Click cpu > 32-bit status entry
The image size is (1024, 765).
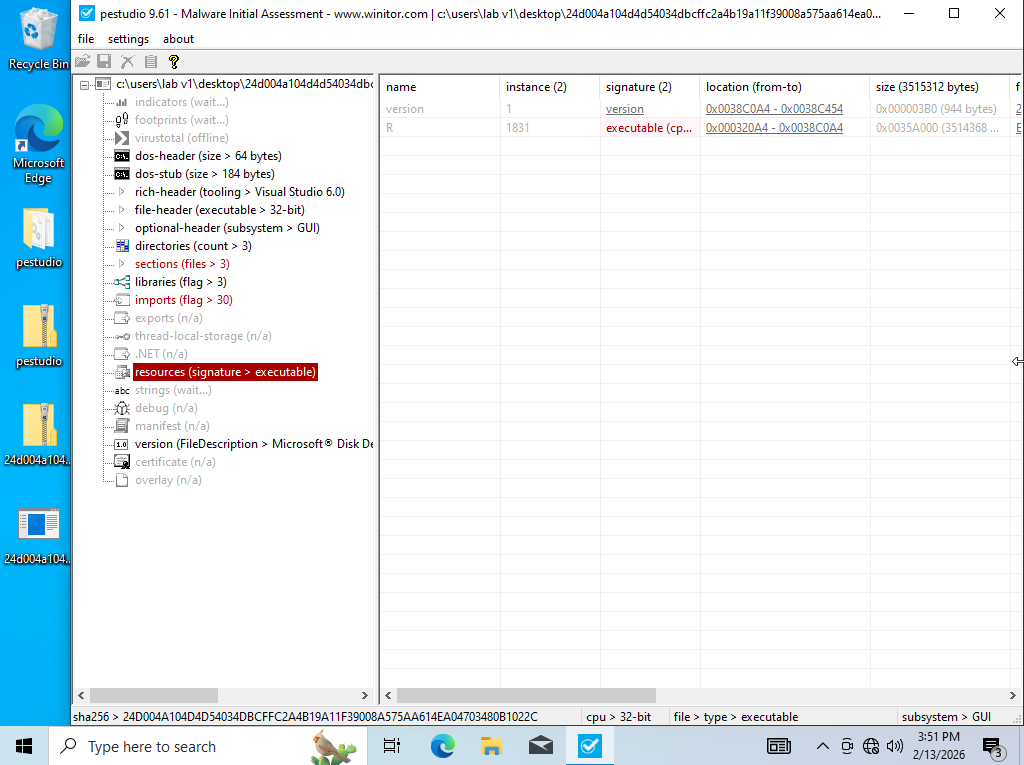pyautogui.click(x=618, y=717)
